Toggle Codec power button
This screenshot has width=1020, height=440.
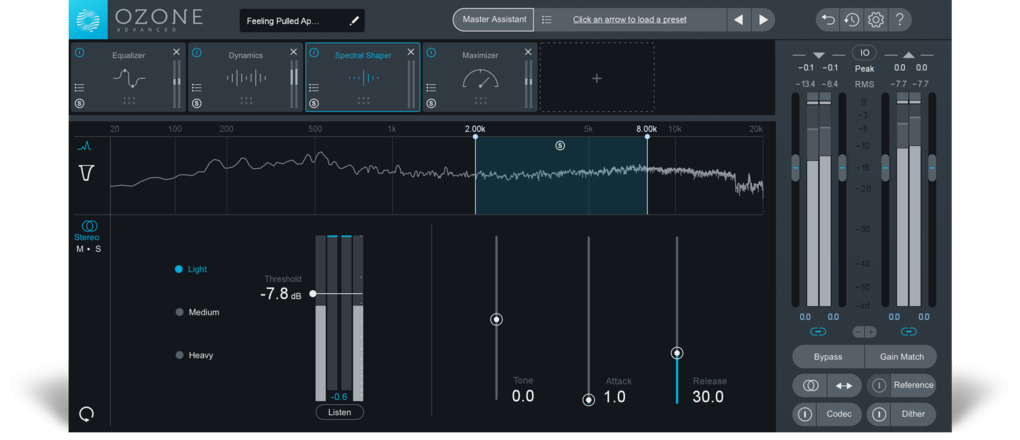805,414
